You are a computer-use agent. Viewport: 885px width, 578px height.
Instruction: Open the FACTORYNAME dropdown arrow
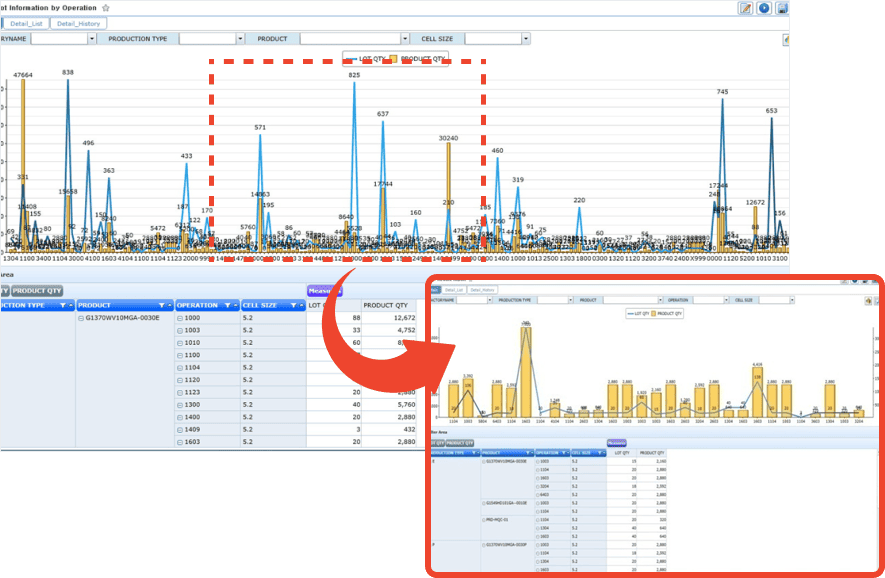point(92,38)
